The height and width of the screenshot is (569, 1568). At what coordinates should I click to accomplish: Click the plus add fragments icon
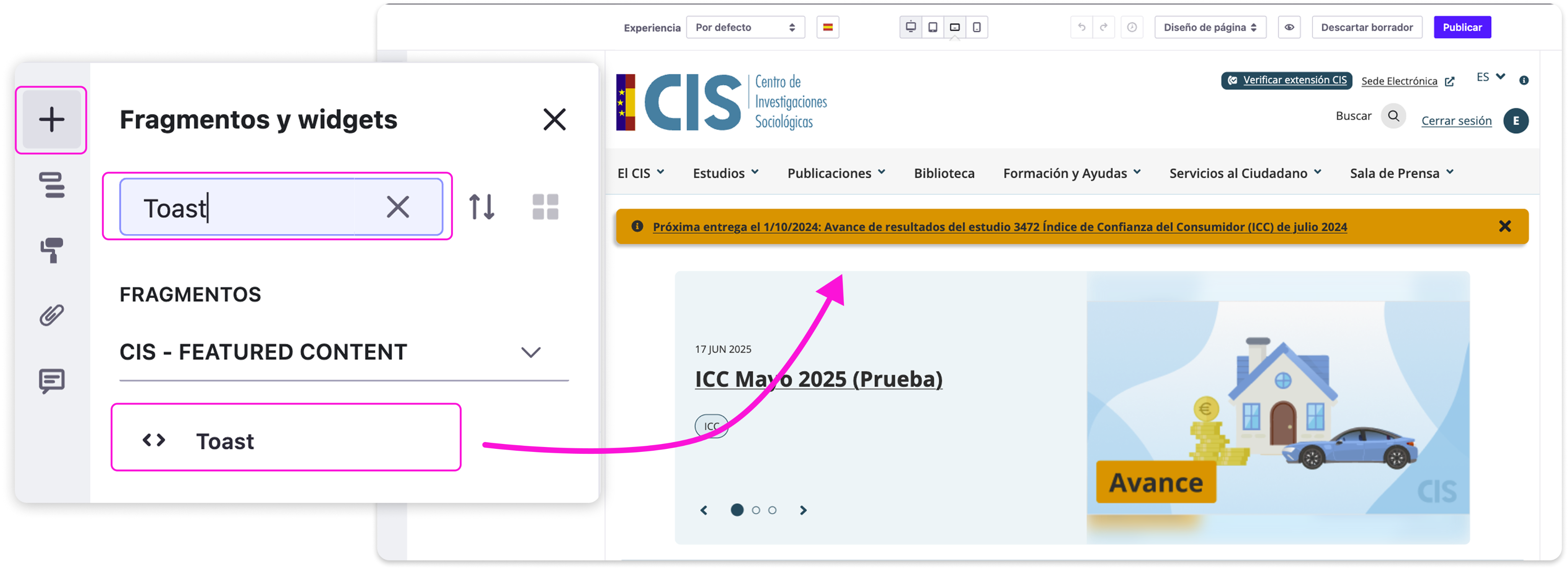(x=52, y=120)
